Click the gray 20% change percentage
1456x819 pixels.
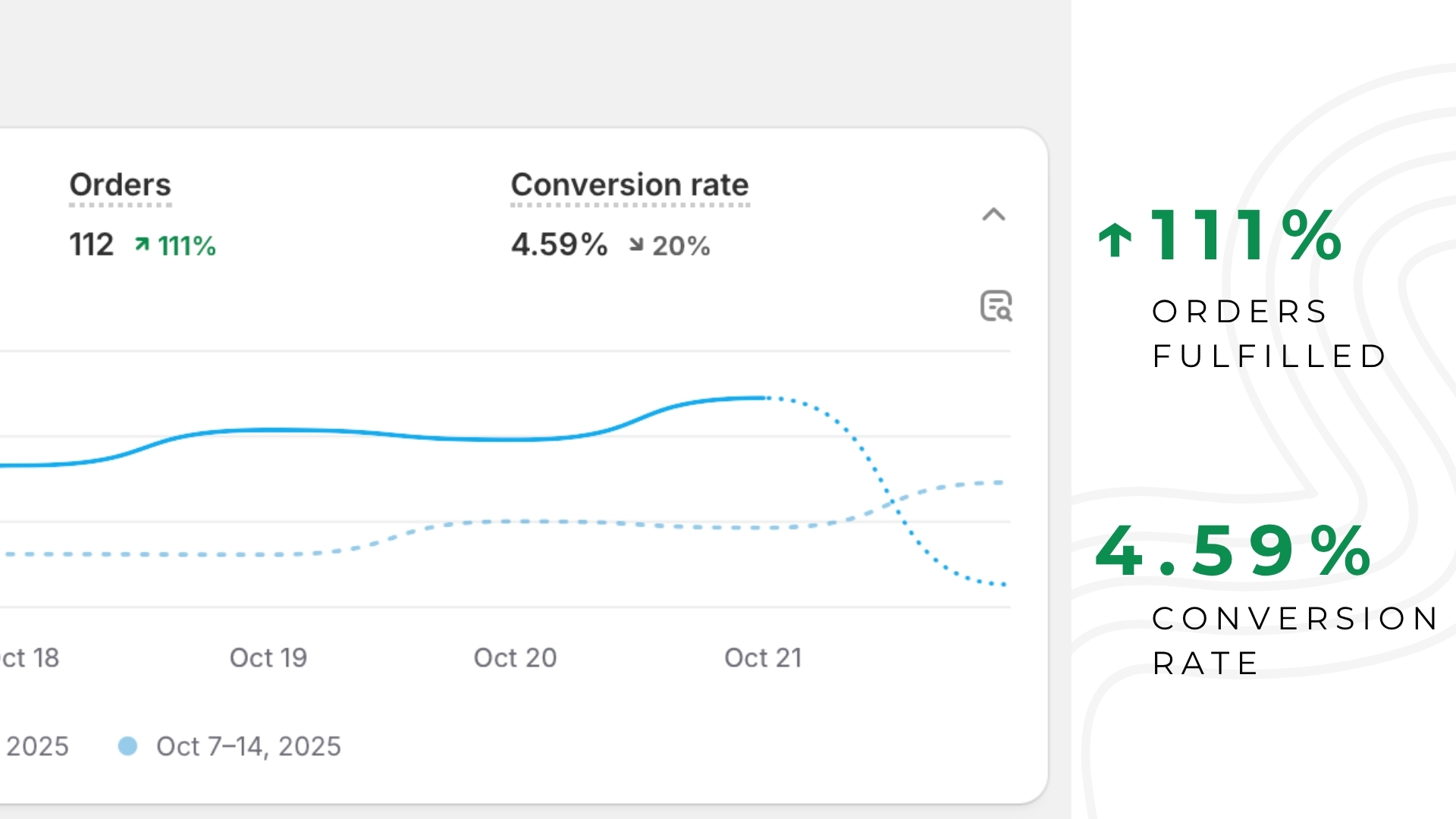681,246
